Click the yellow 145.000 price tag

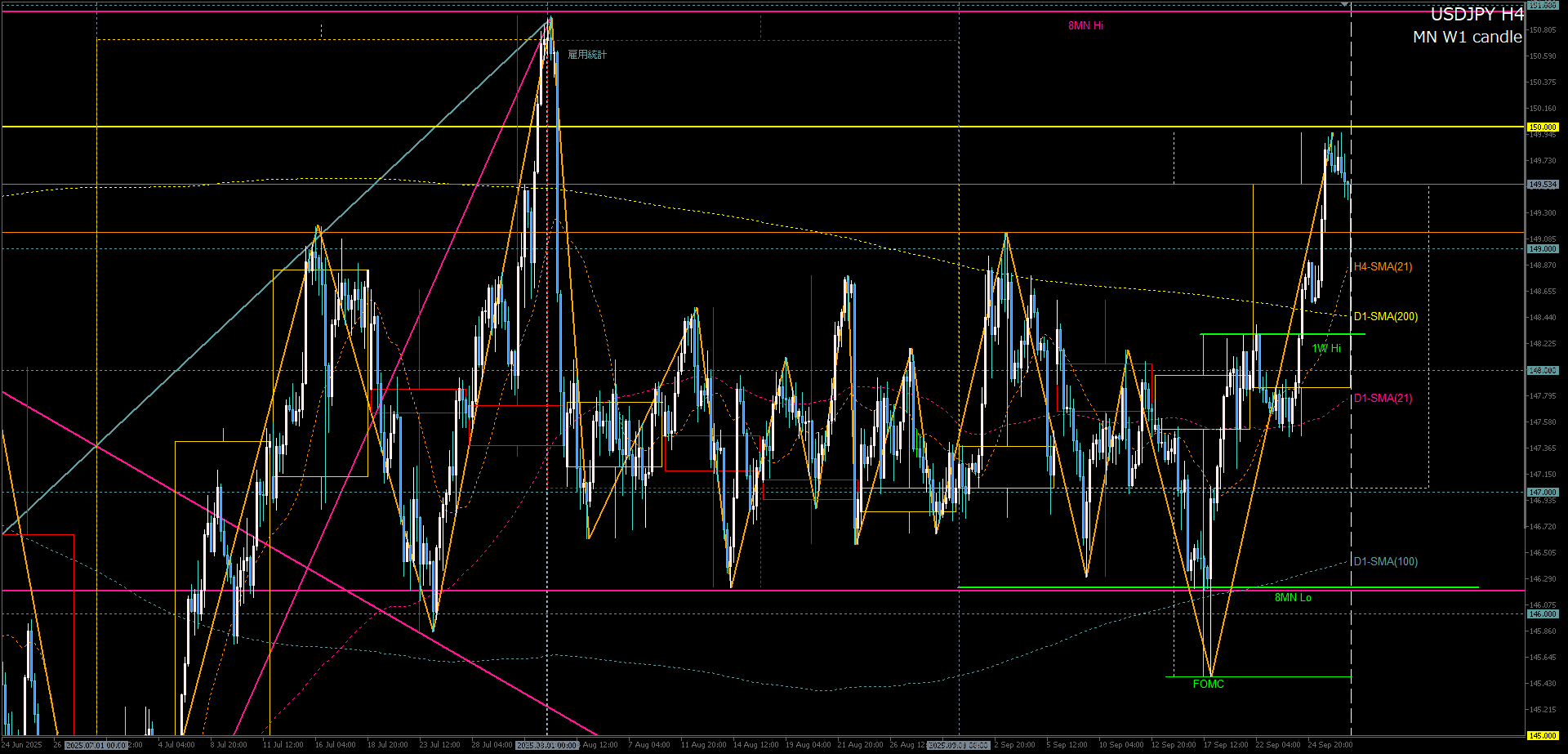pyautogui.click(x=1543, y=736)
